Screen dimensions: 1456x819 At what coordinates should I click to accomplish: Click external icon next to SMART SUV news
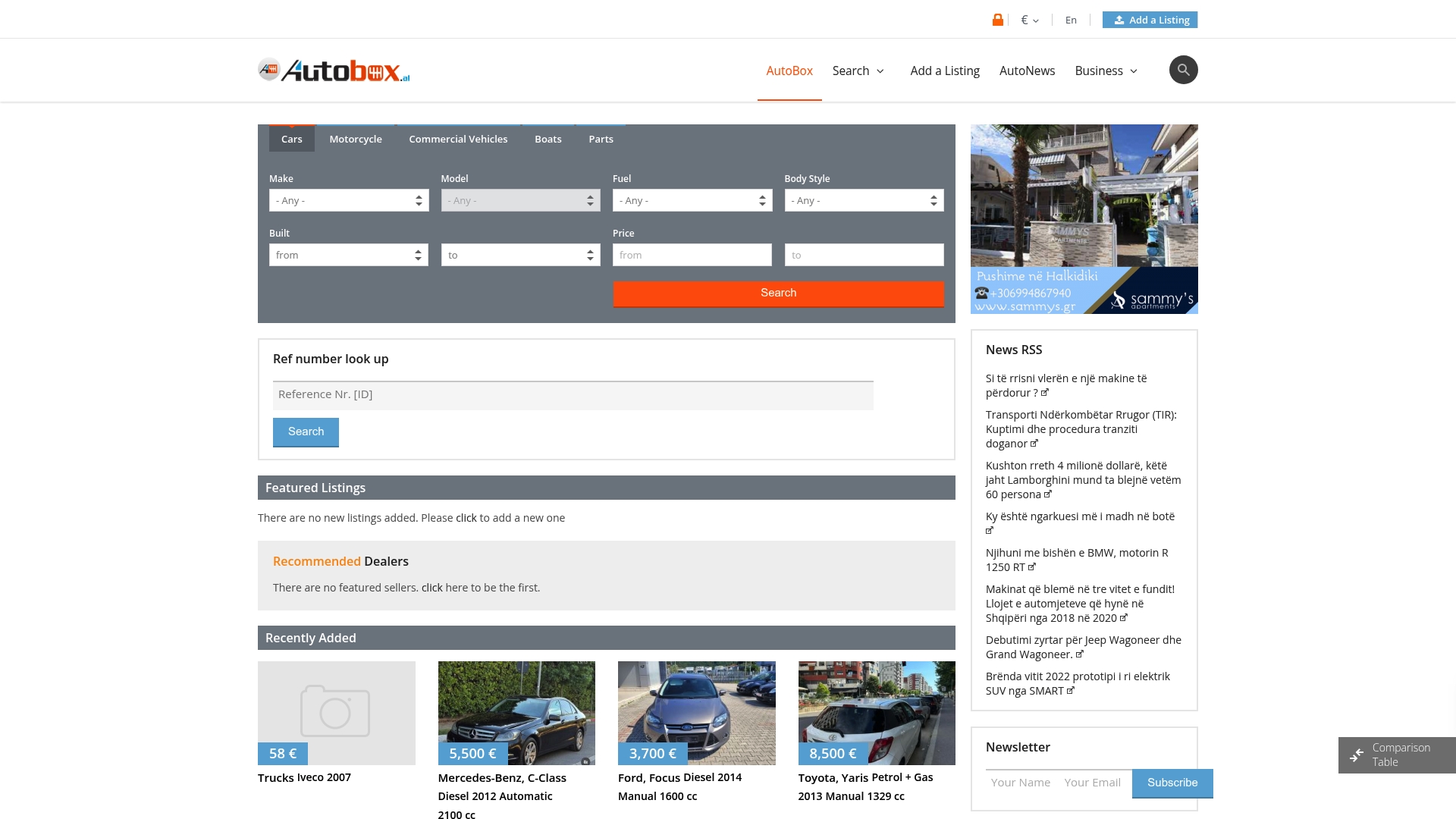[x=1071, y=690]
